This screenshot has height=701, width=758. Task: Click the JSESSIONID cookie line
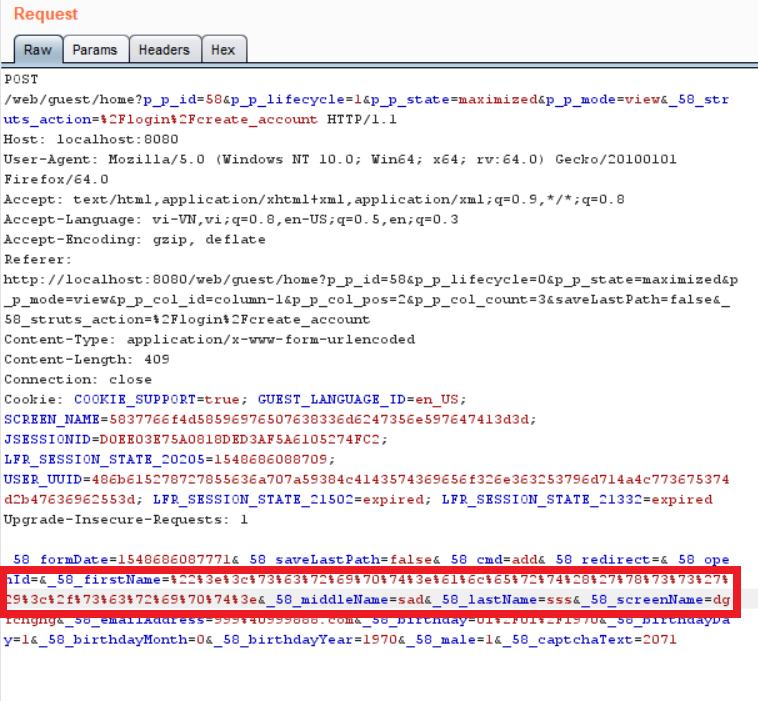(x=196, y=439)
